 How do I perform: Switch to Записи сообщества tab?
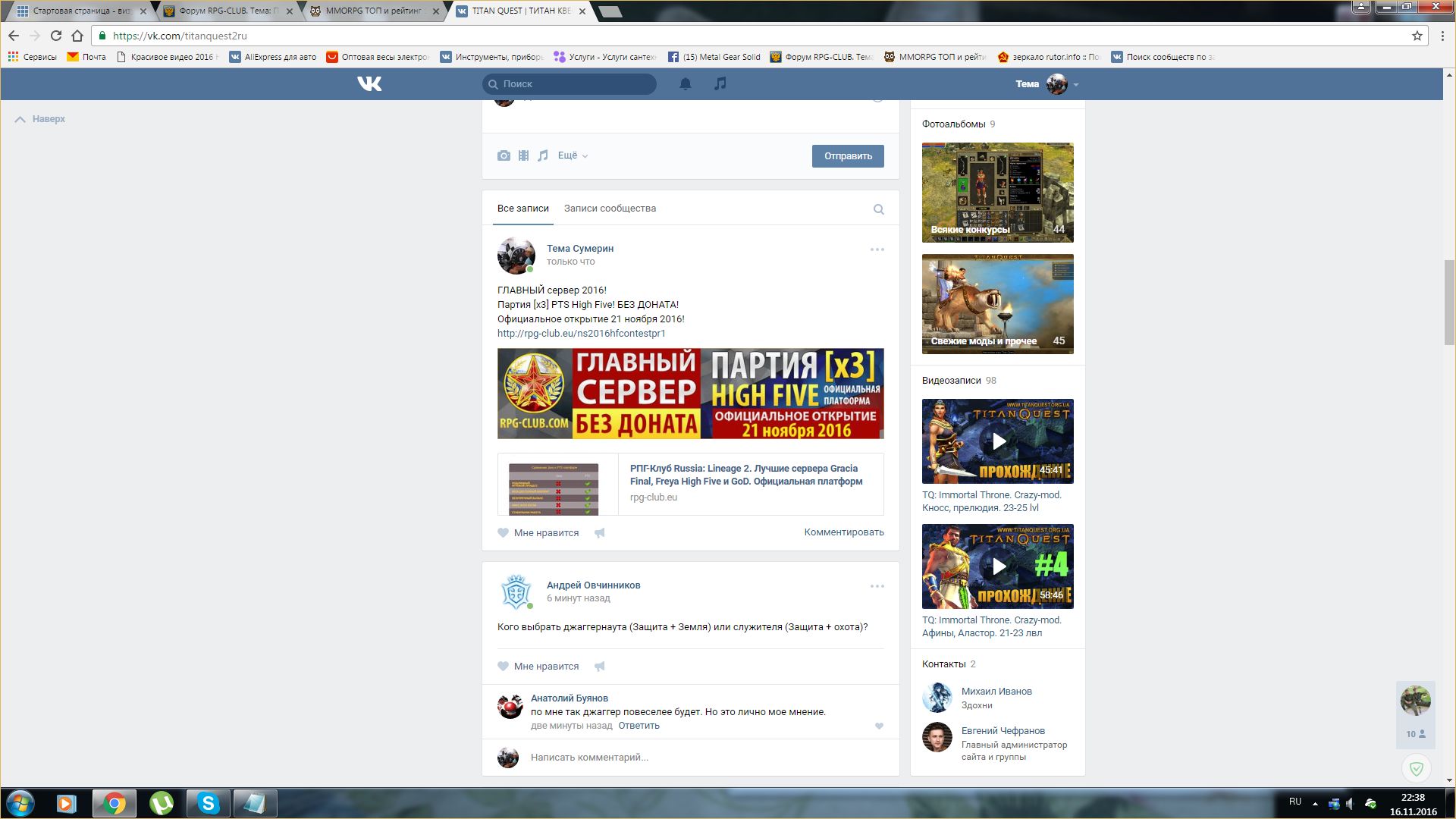tap(610, 209)
